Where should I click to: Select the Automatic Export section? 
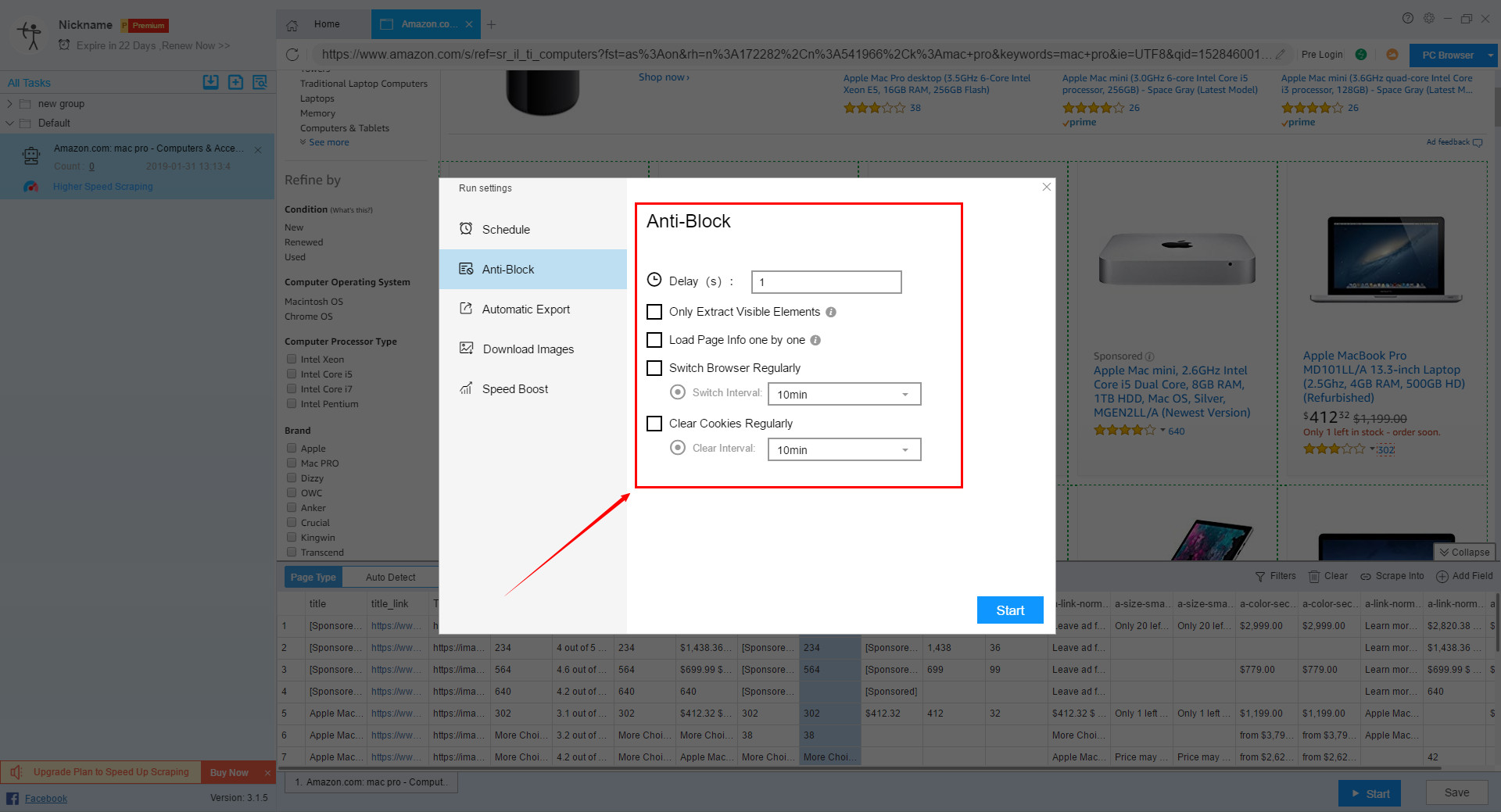point(525,309)
